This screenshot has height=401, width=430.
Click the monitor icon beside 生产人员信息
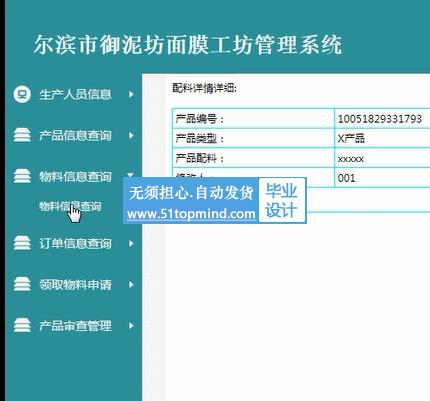[x=22, y=94]
